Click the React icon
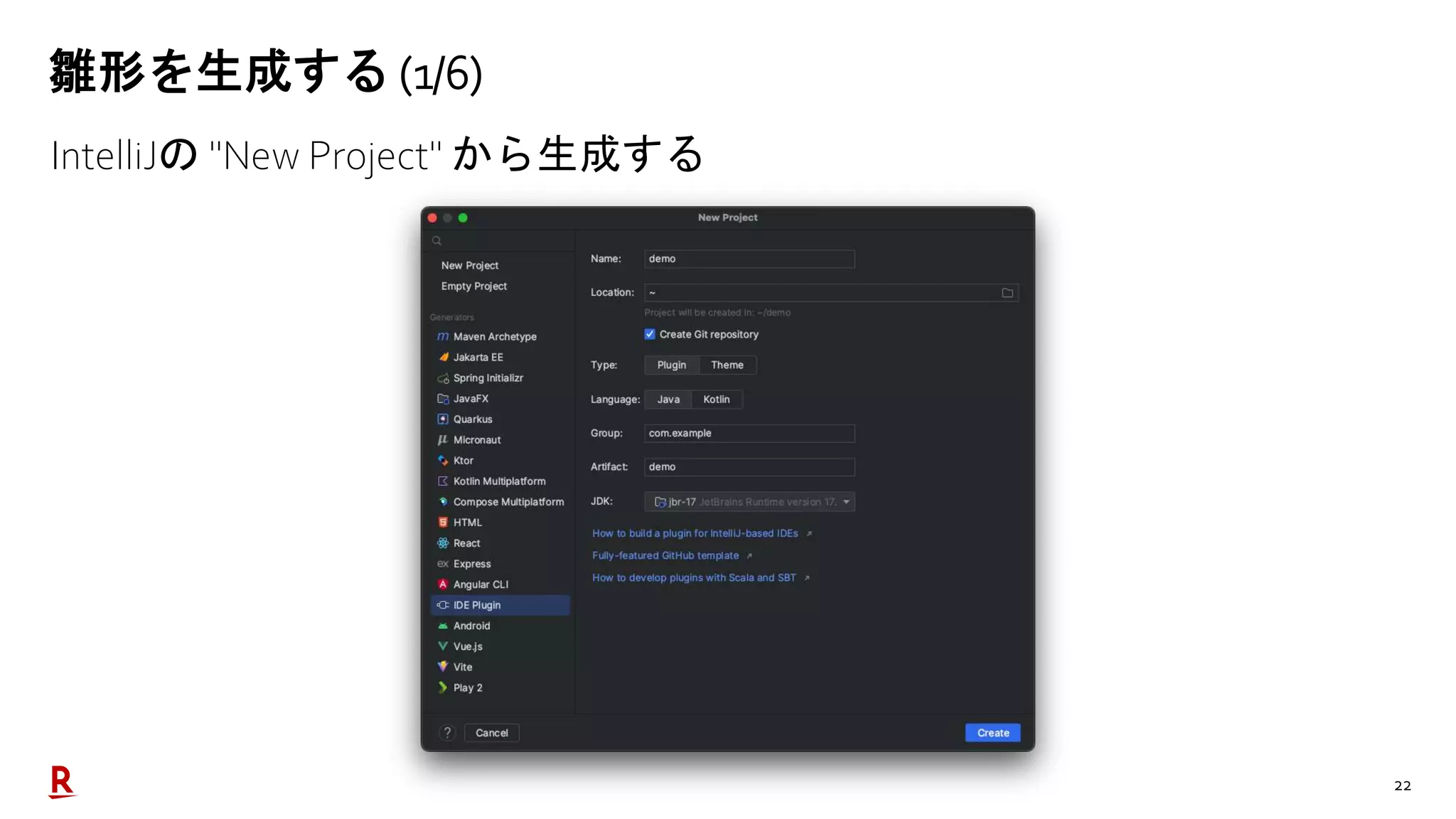The width and height of the screenshot is (1456, 819). click(443, 543)
